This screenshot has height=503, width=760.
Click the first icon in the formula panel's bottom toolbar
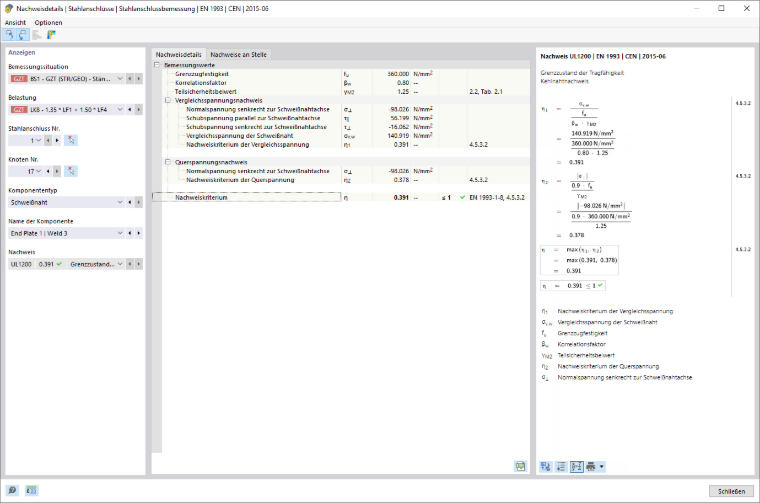(x=546, y=467)
